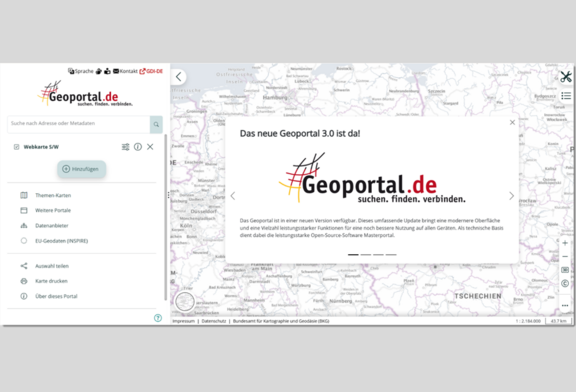Zoom out with the minus button
Screen dimensions: 576x392
(x=565, y=256)
